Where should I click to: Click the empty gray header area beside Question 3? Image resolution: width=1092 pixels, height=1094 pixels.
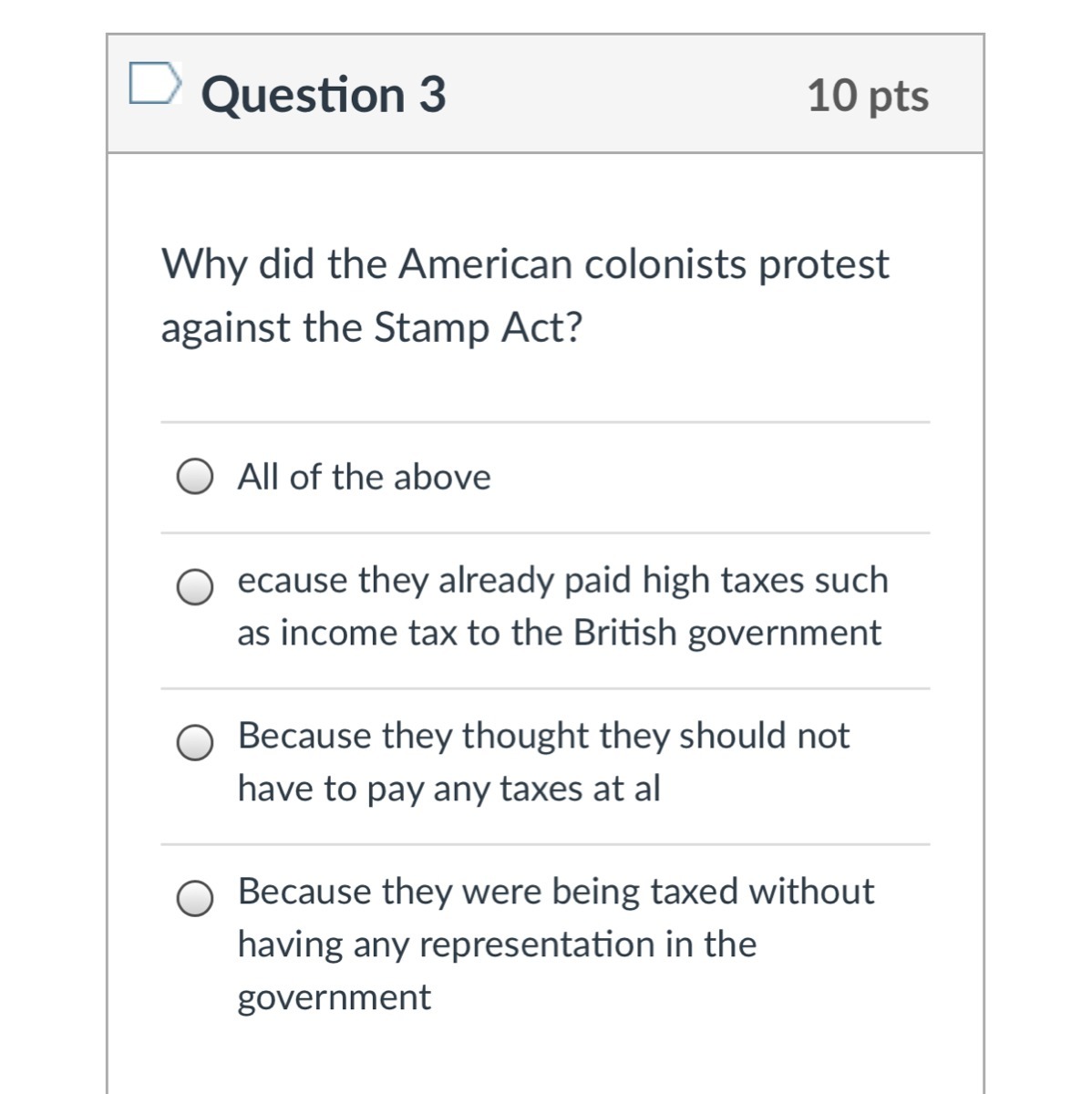click(x=629, y=95)
